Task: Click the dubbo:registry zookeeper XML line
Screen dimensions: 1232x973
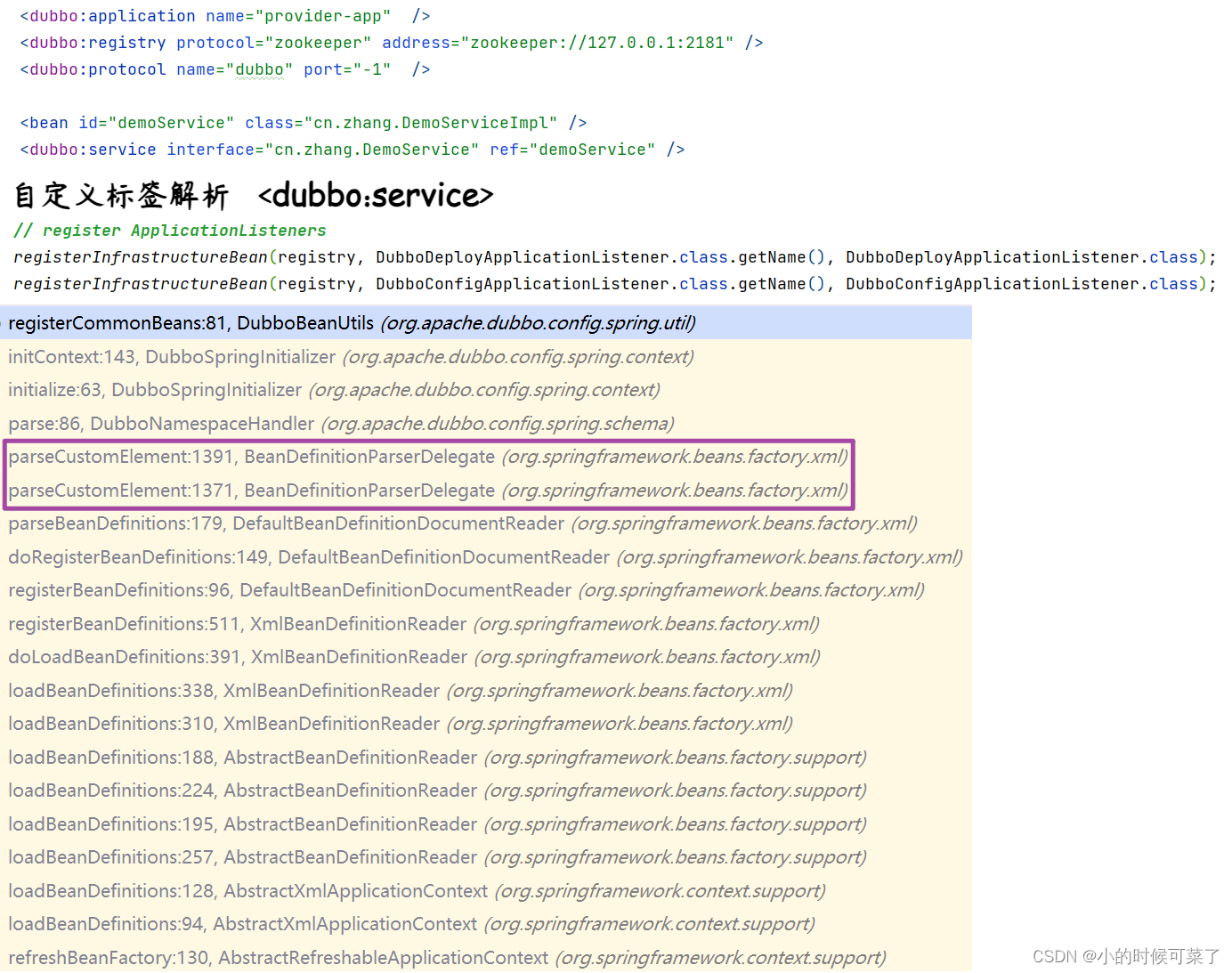Action: [392, 43]
